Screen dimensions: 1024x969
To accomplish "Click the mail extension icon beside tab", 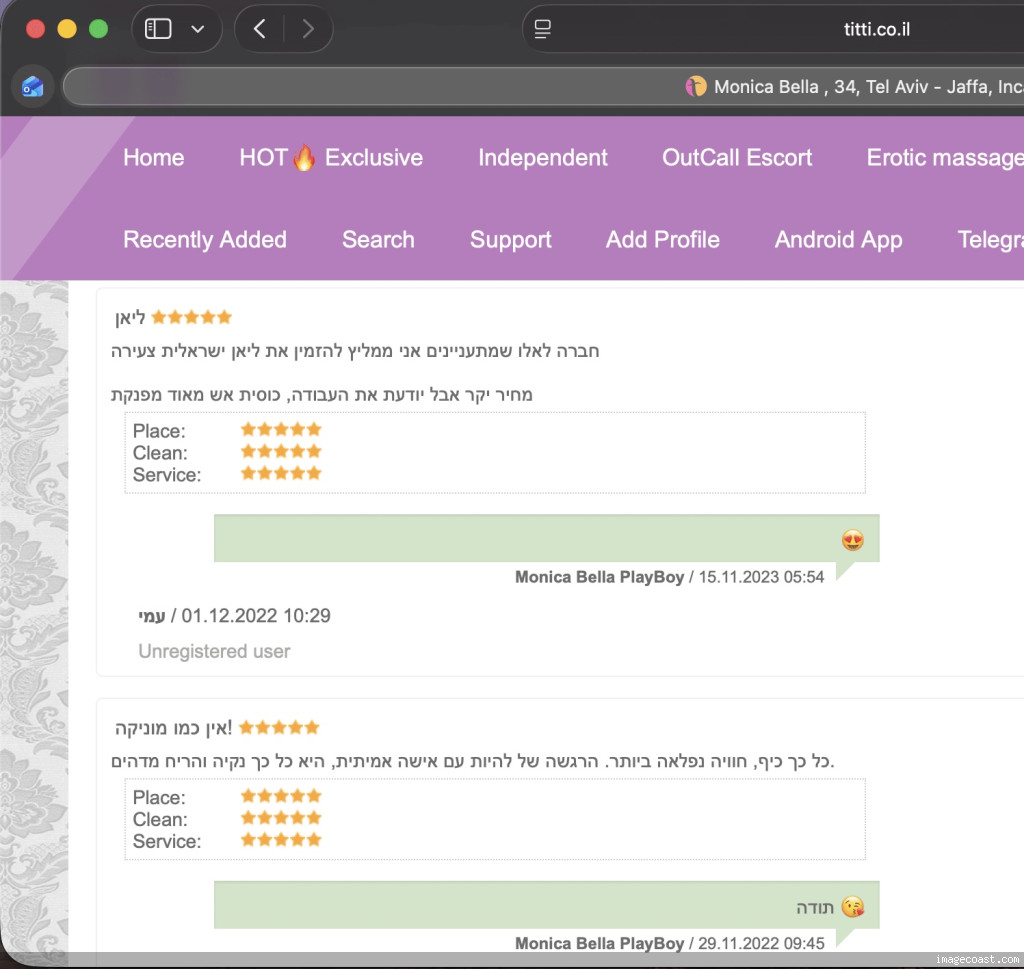I will click(x=33, y=87).
